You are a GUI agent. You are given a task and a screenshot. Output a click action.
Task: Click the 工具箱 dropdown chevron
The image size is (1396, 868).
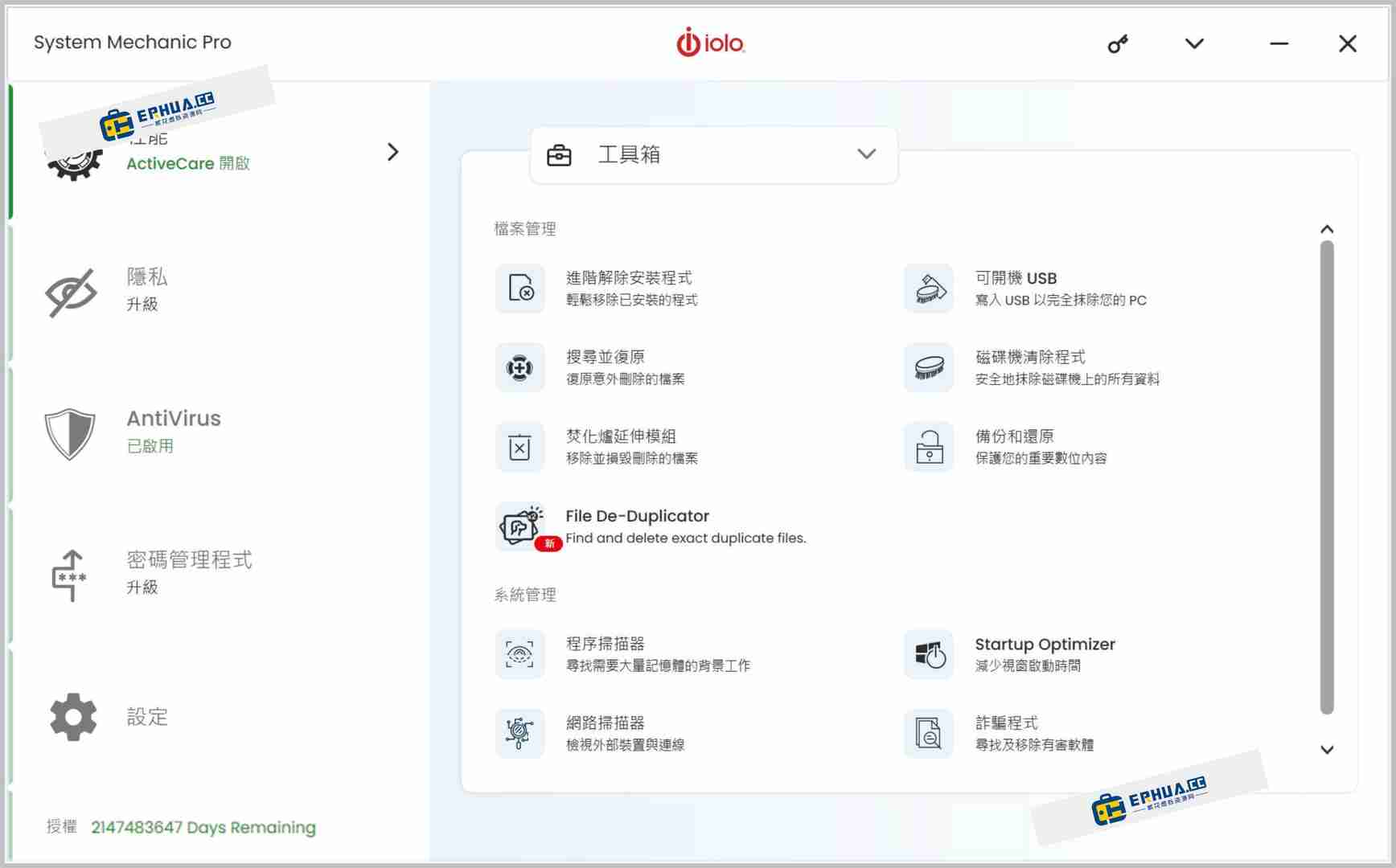coord(866,154)
